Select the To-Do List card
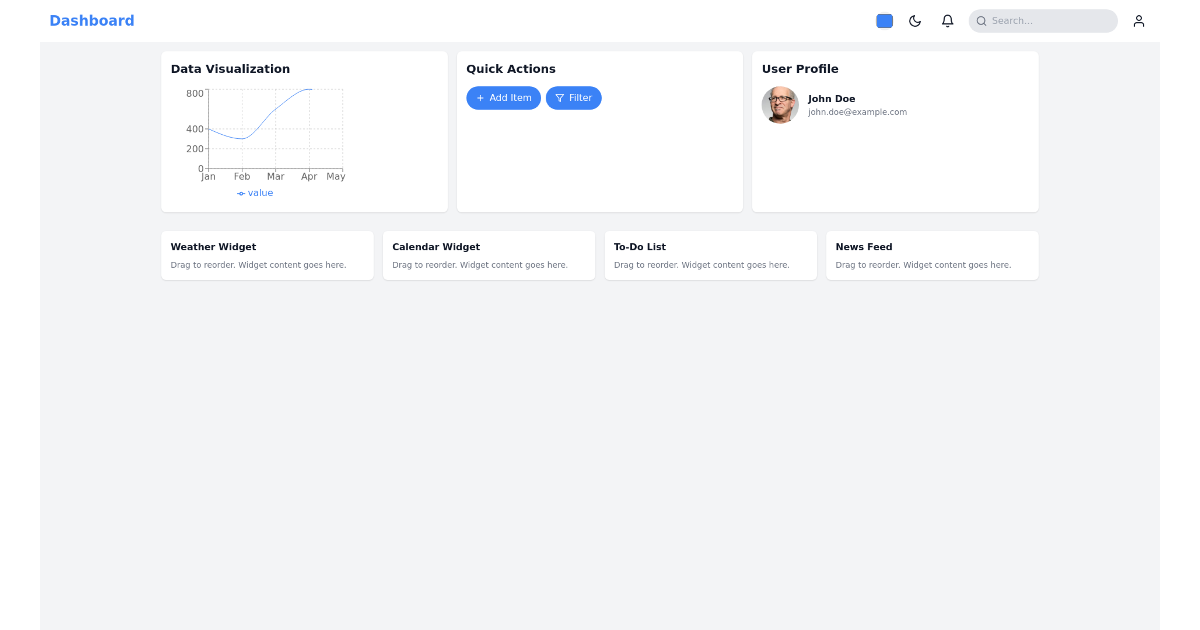Image resolution: width=1200 pixels, height=630 pixels. click(710, 255)
